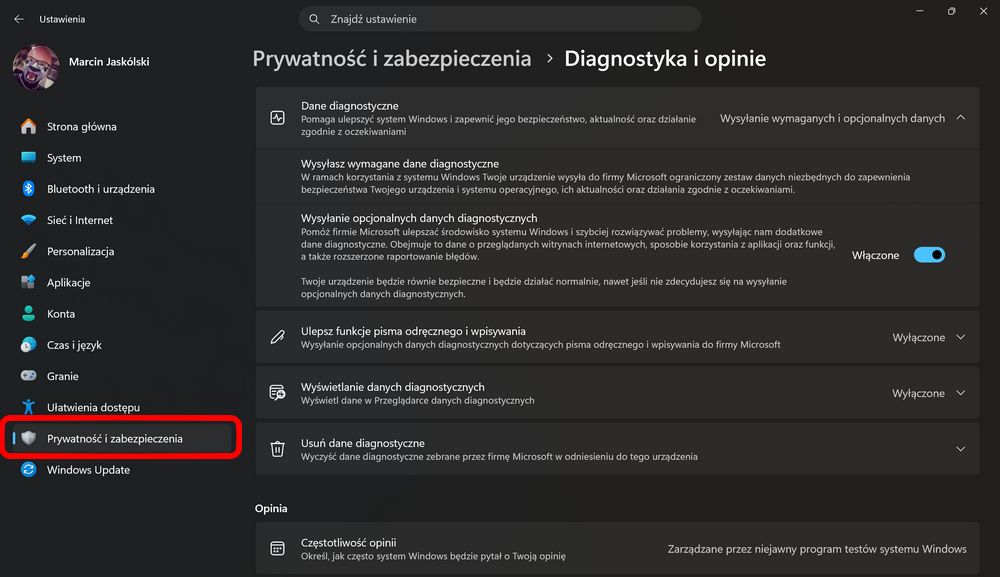1000x577 pixels.
Task: Click Marcin Jaskólski account name
Action: (109, 62)
